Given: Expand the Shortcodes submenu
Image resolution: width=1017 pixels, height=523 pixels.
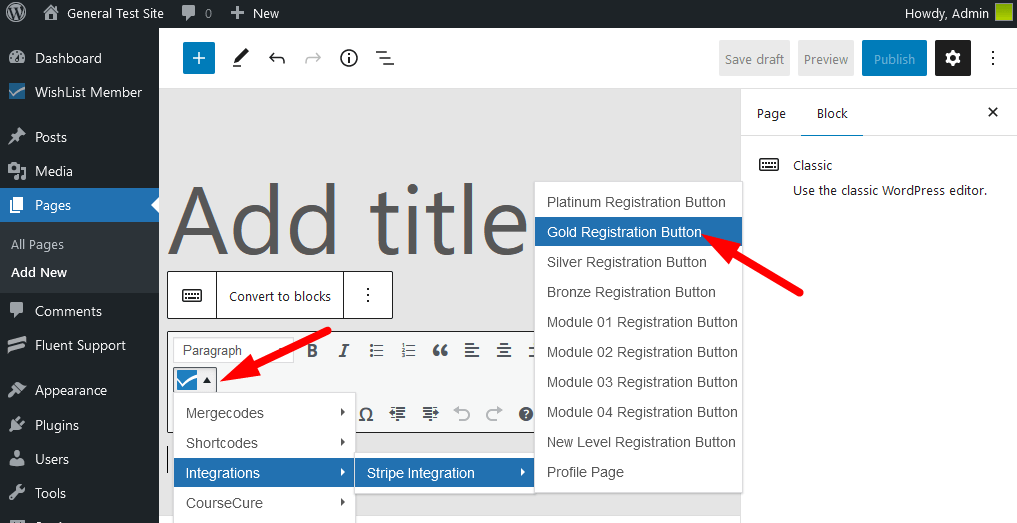Looking at the screenshot, I should pyautogui.click(x=265, y=443).
